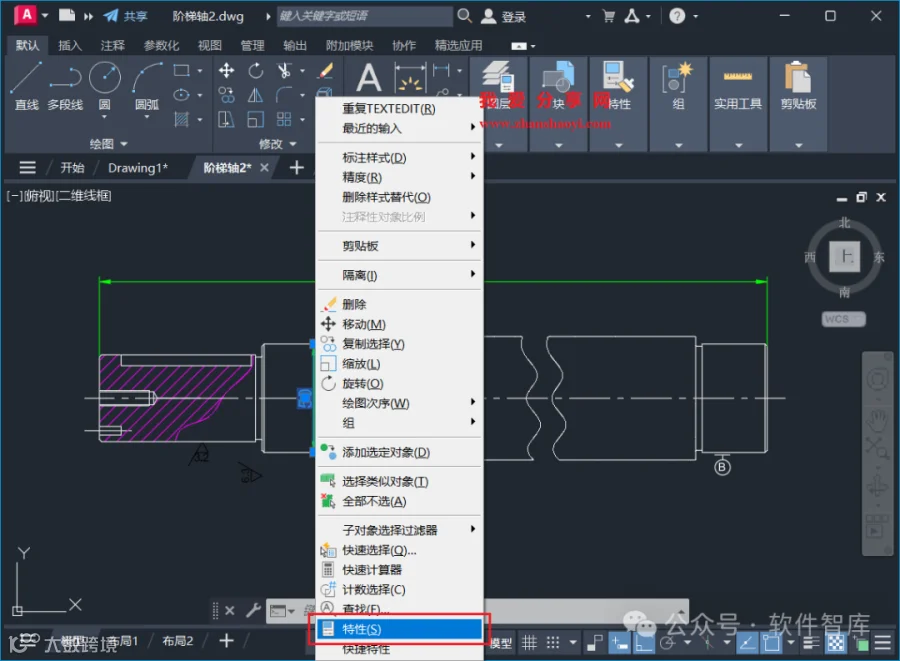Activate the Rotate tool in ribbon
The width and height of the screenshot is (900, 661).
255,71
